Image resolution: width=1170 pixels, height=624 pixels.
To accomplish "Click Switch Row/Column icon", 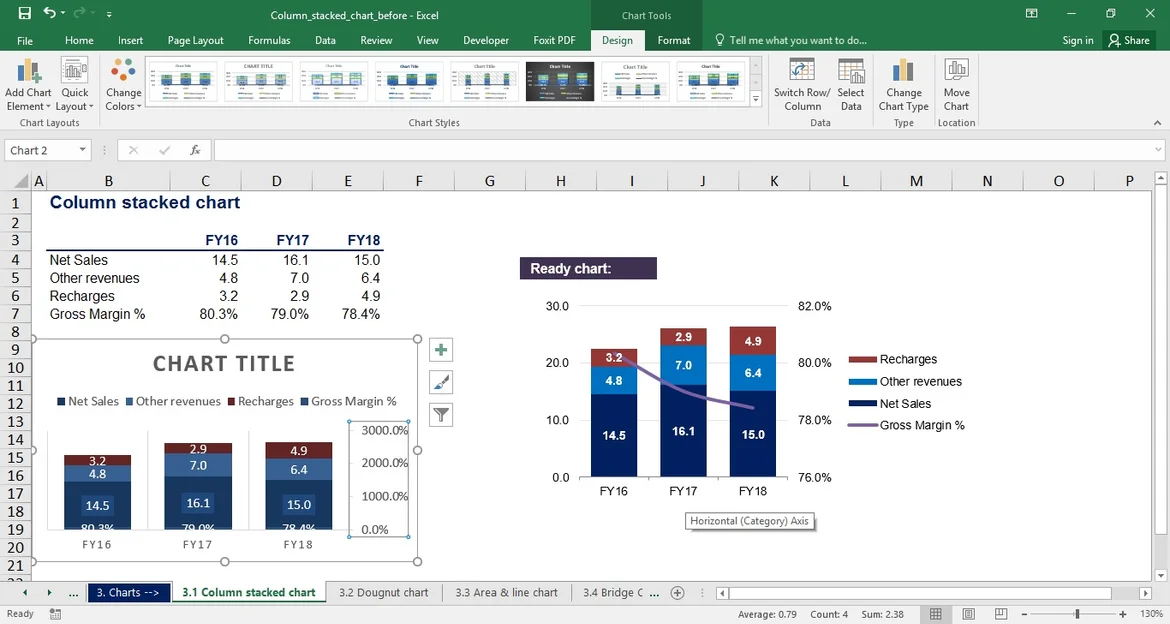I will click(802, 71).
